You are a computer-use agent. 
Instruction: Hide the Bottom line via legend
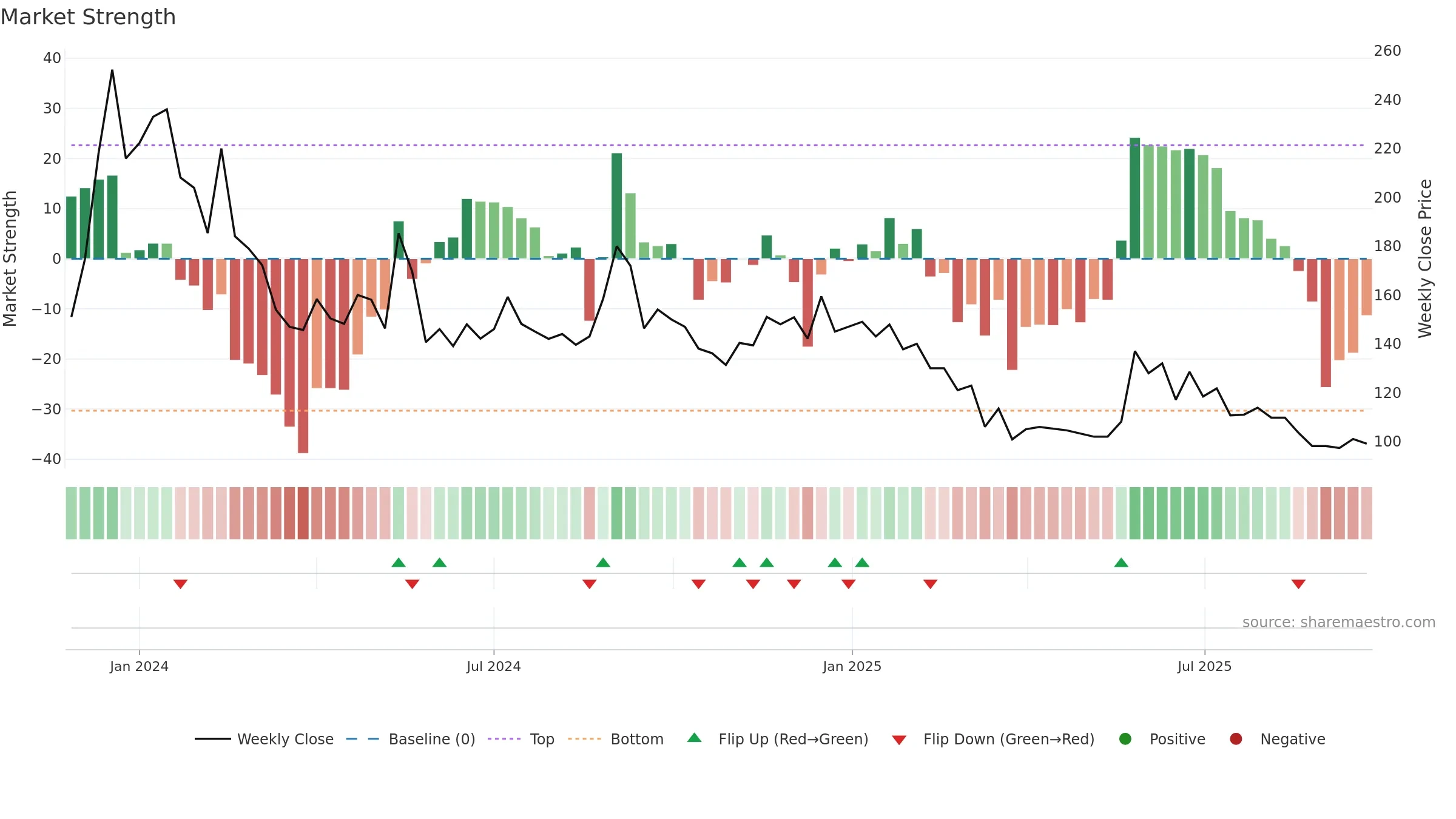coord(616,739)
